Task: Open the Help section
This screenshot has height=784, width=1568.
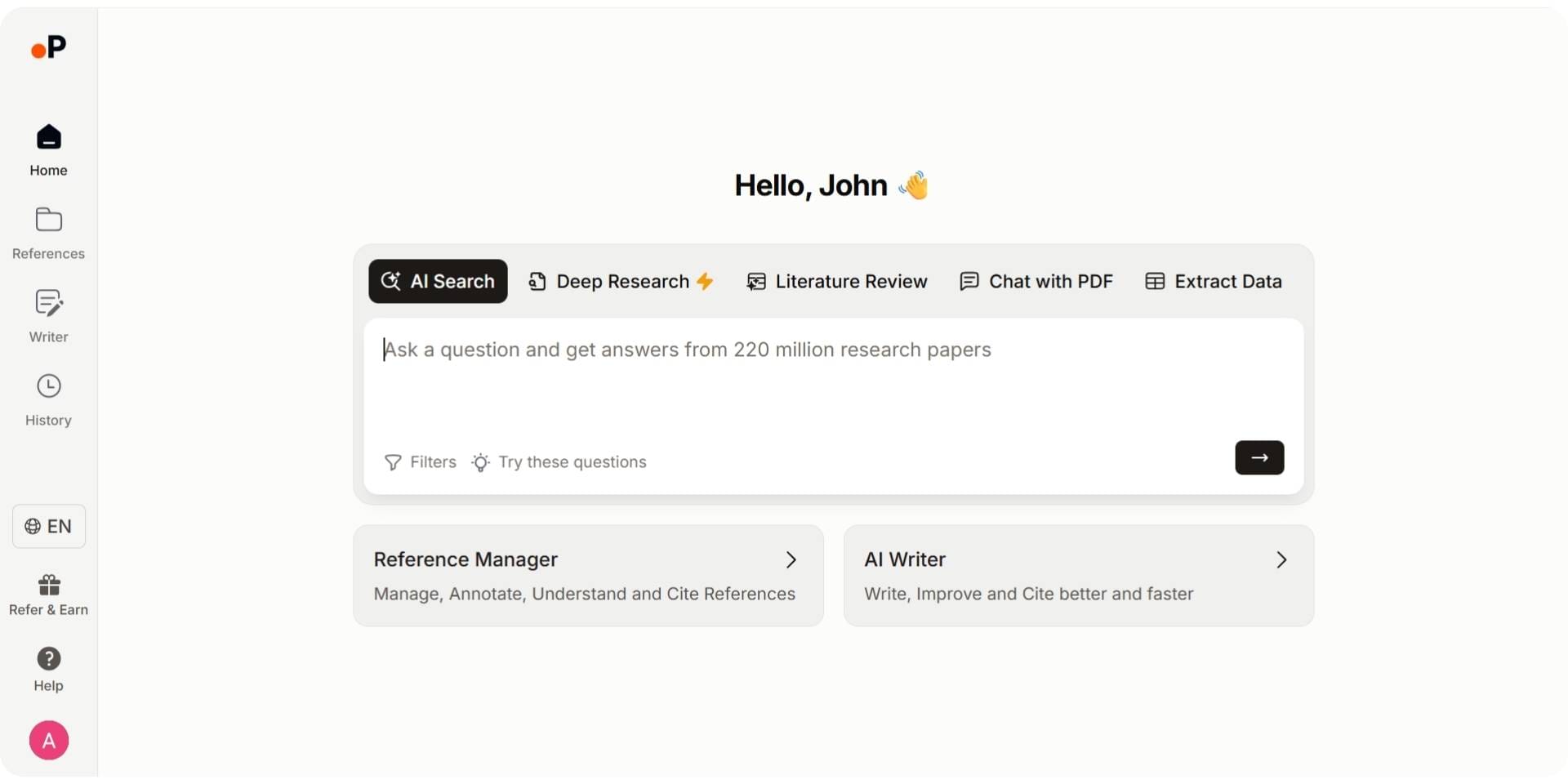Action: tap(48, 670)
